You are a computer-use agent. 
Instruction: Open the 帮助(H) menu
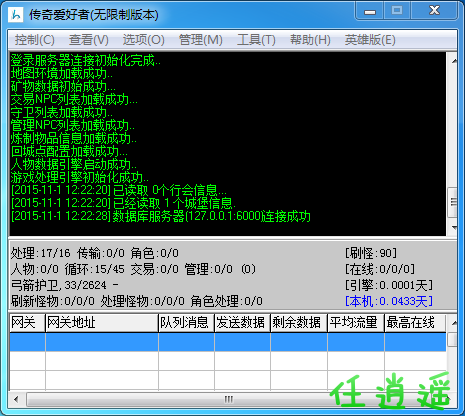[x=310, y=40]
